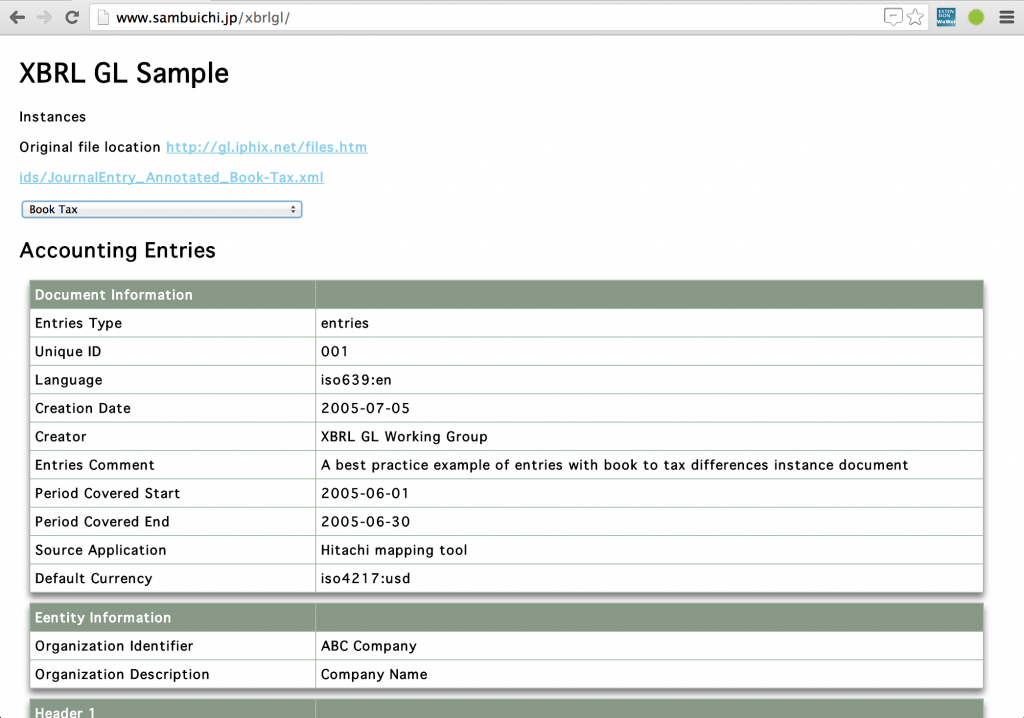Open the Chrome hamburger menu
Screen dimensions: 1024x718
pos(1006,17)
